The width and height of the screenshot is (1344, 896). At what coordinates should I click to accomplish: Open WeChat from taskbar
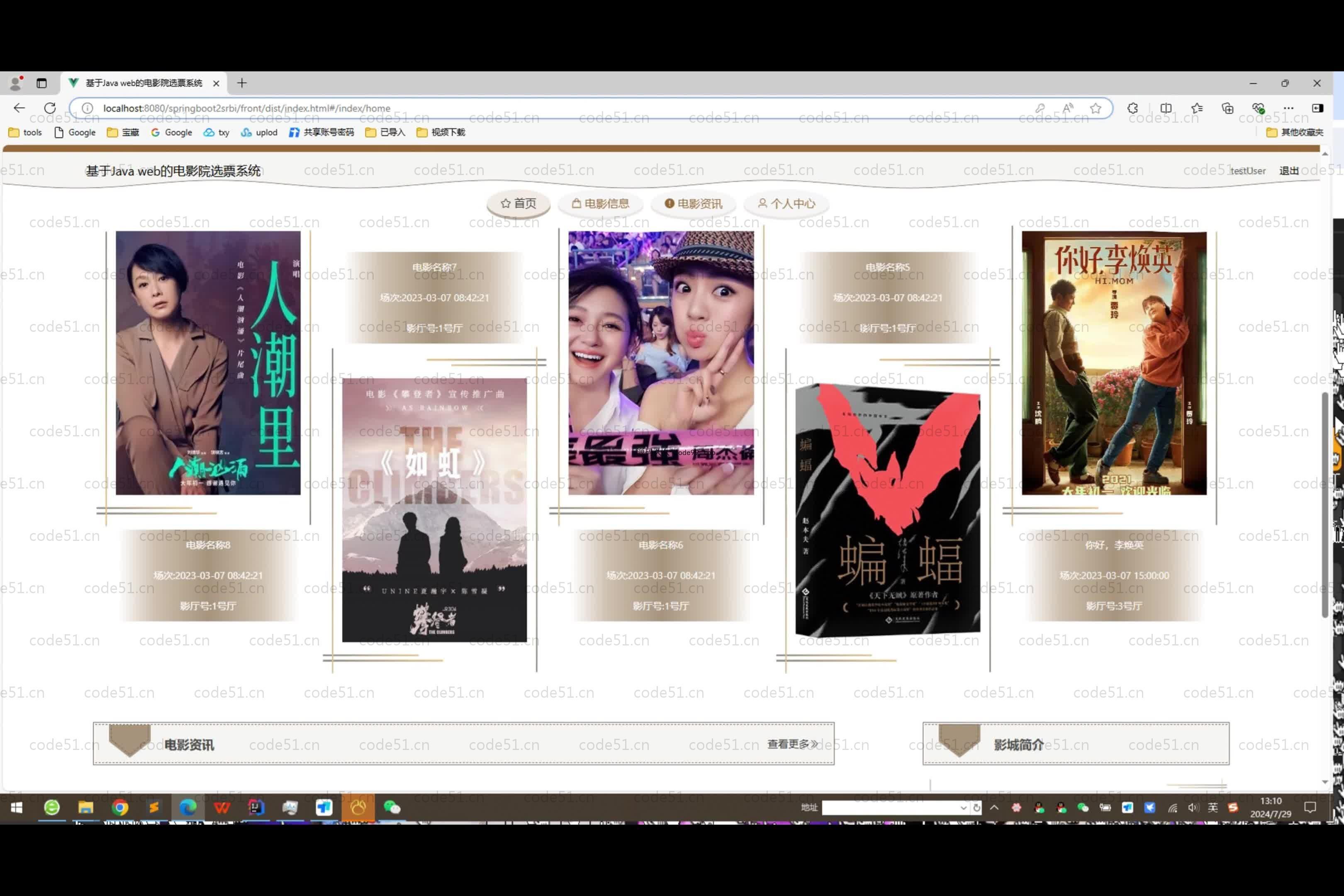(392, 807)
